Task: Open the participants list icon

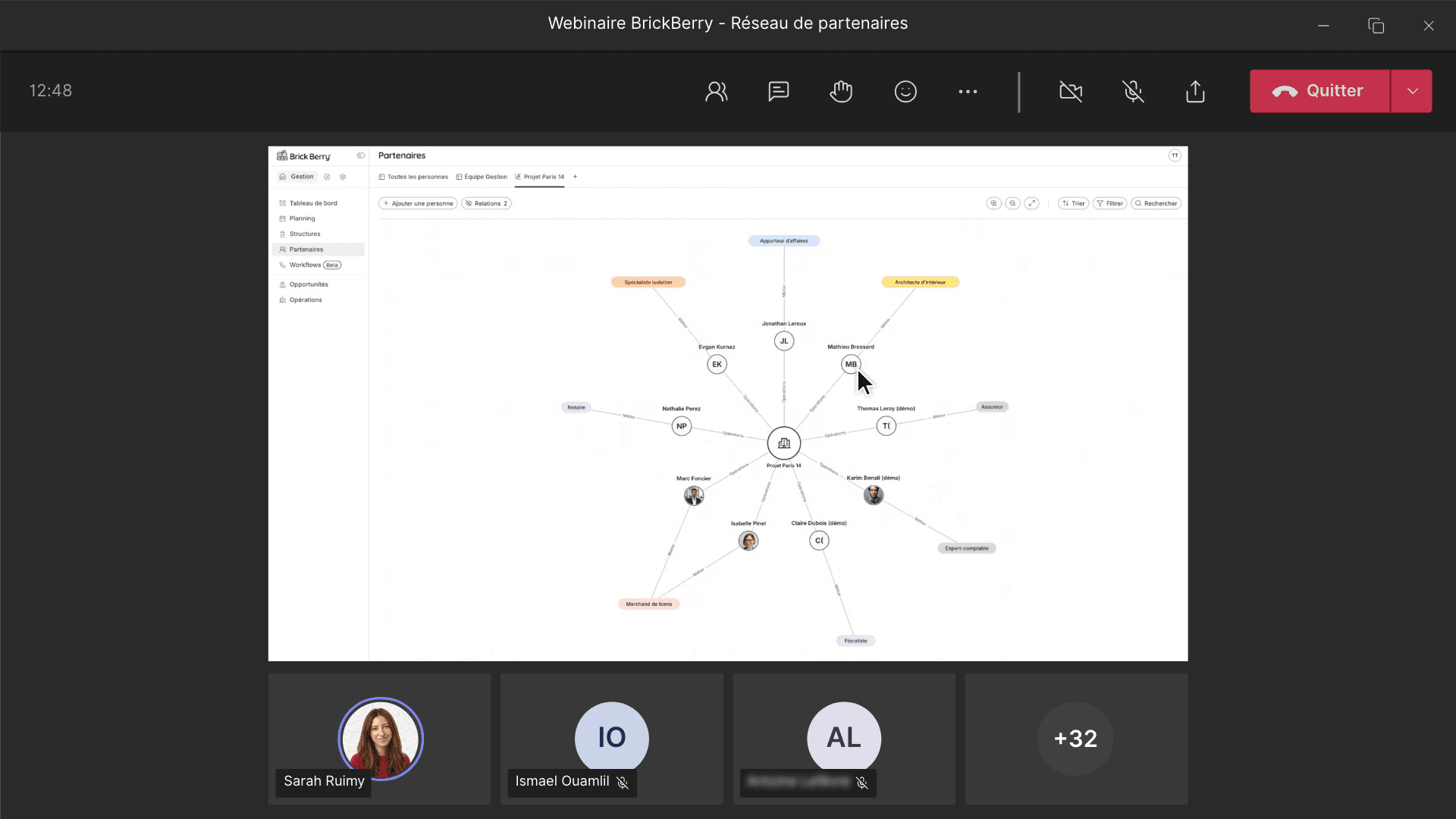Action: 716,91
